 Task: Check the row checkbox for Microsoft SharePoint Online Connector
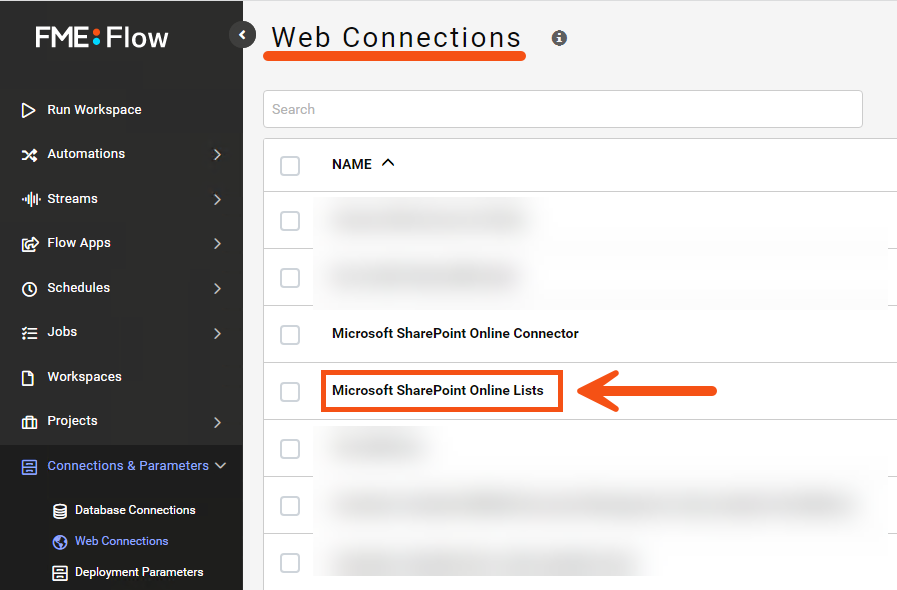pyautogui.click(x=289, y=335)
